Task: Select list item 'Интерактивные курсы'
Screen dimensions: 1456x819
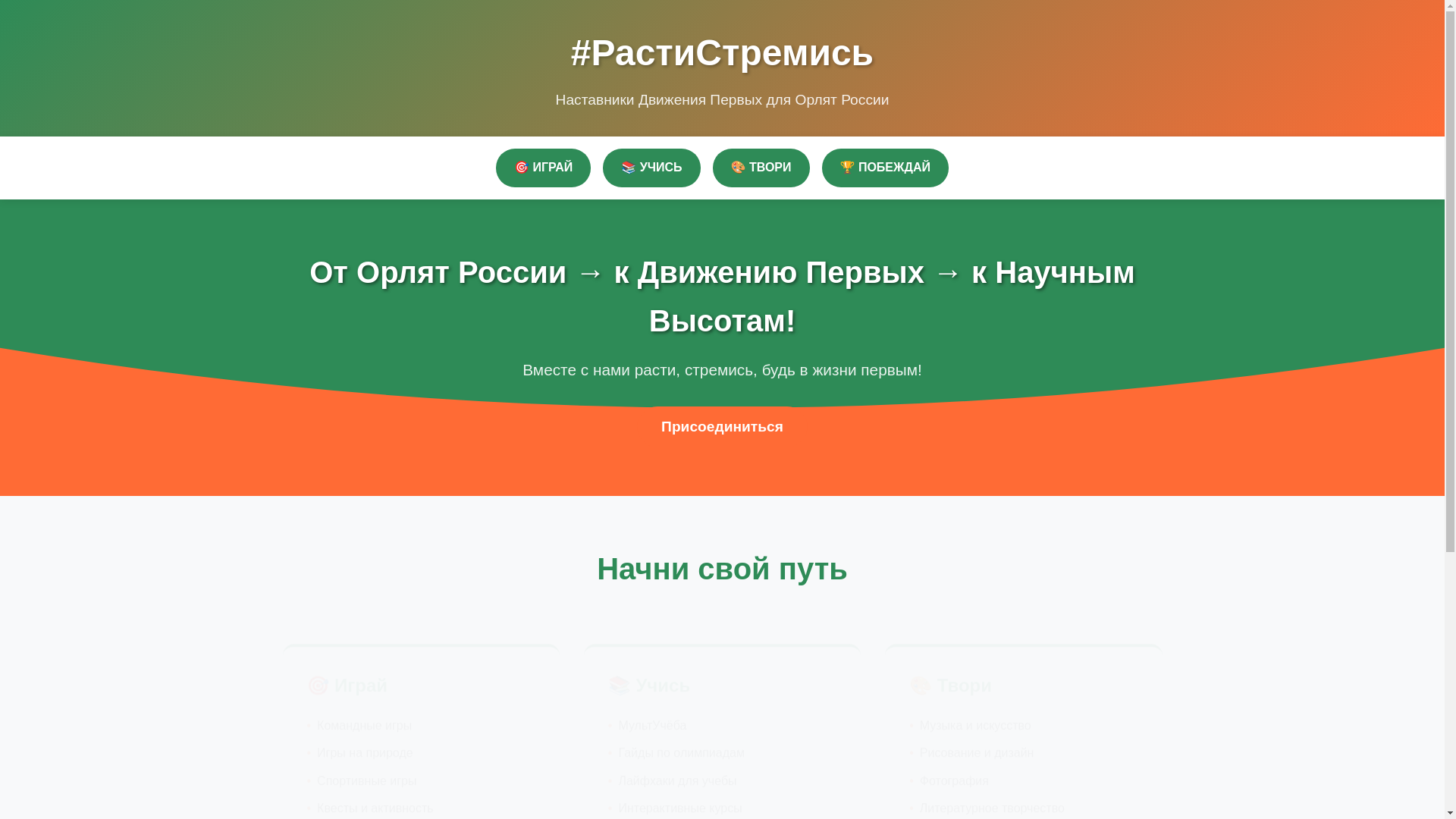Action: click(x=680, y=808)
